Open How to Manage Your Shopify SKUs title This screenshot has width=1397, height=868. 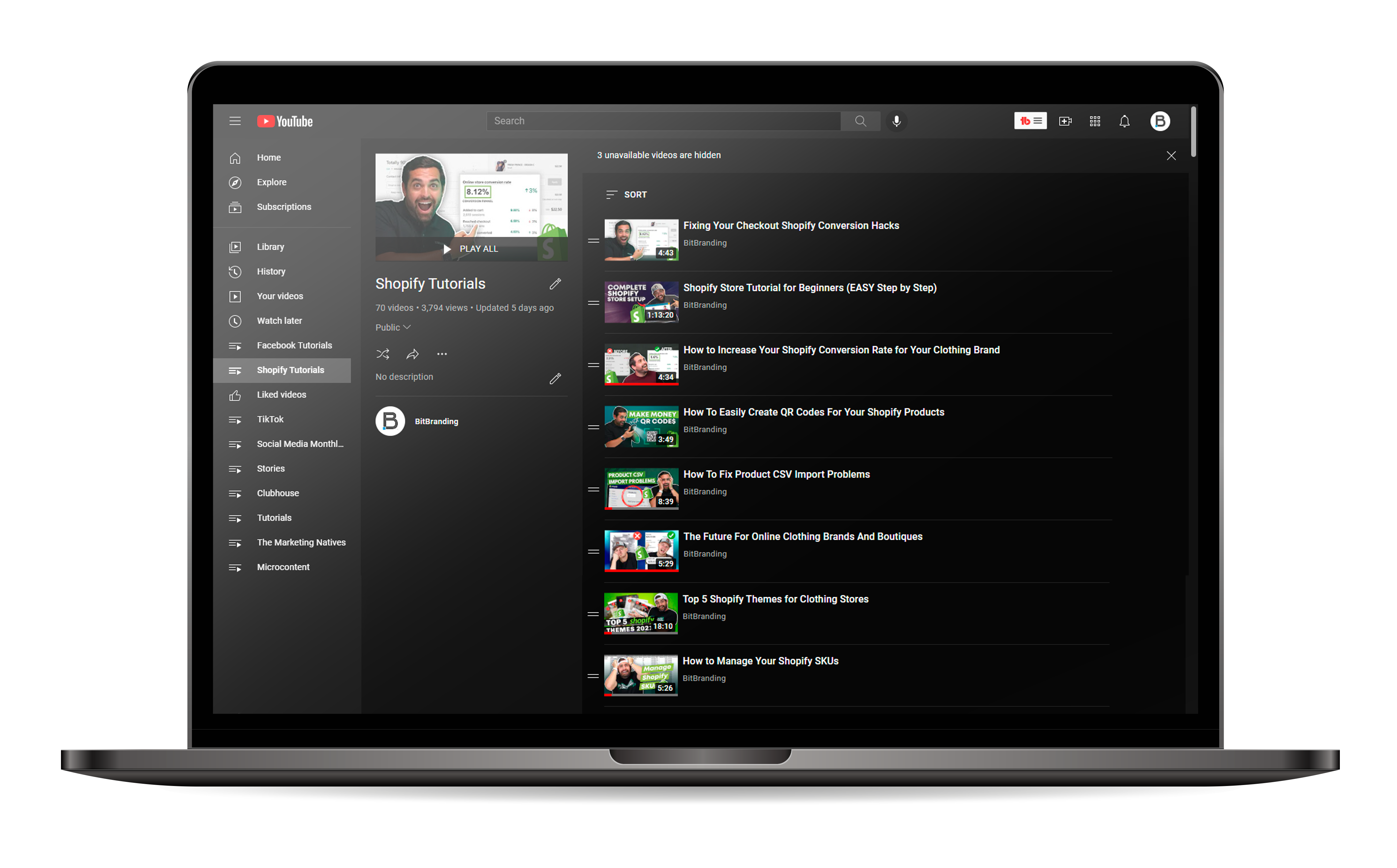click(760, 661)
